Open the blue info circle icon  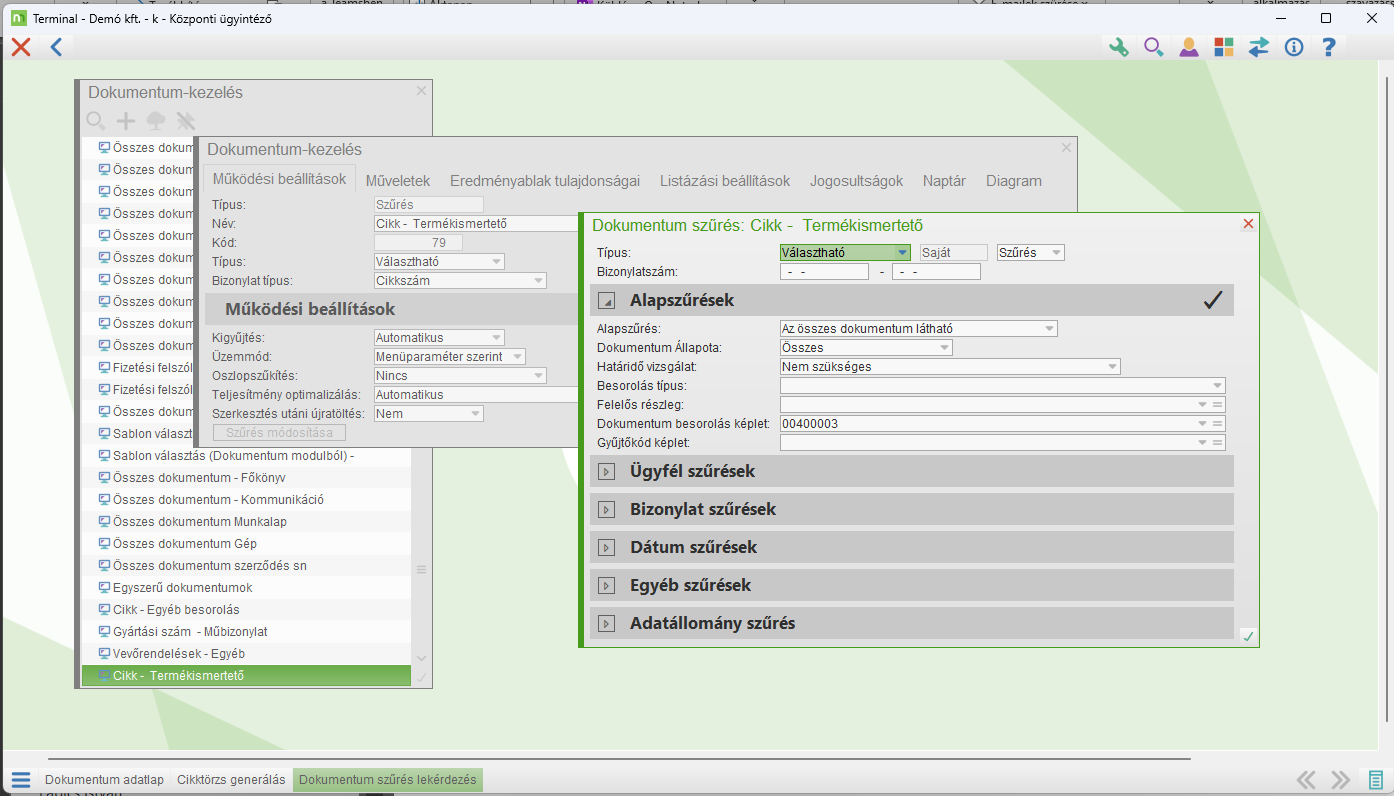(1294, 47)
